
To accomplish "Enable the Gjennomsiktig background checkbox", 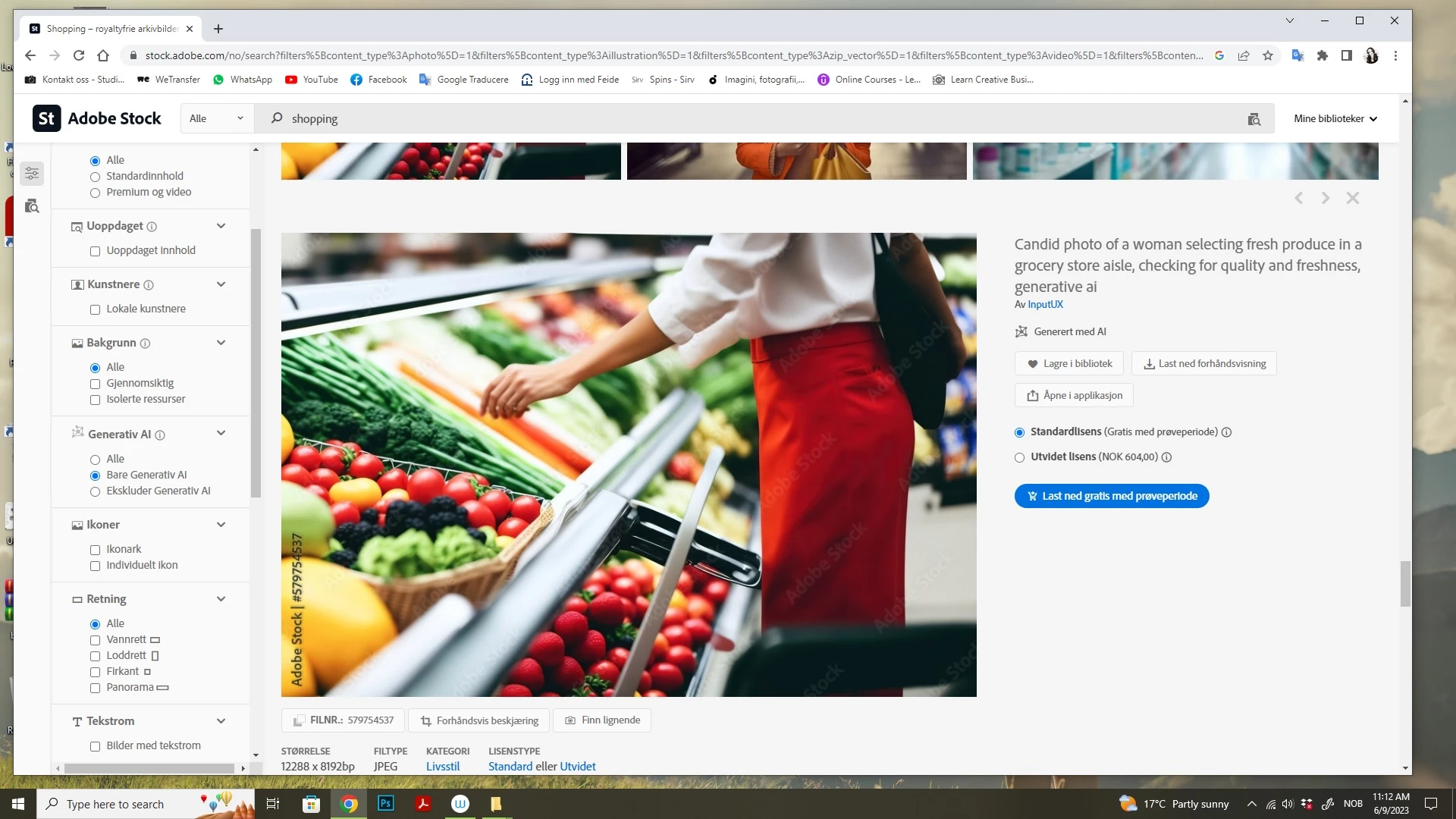I will point(96,384).
